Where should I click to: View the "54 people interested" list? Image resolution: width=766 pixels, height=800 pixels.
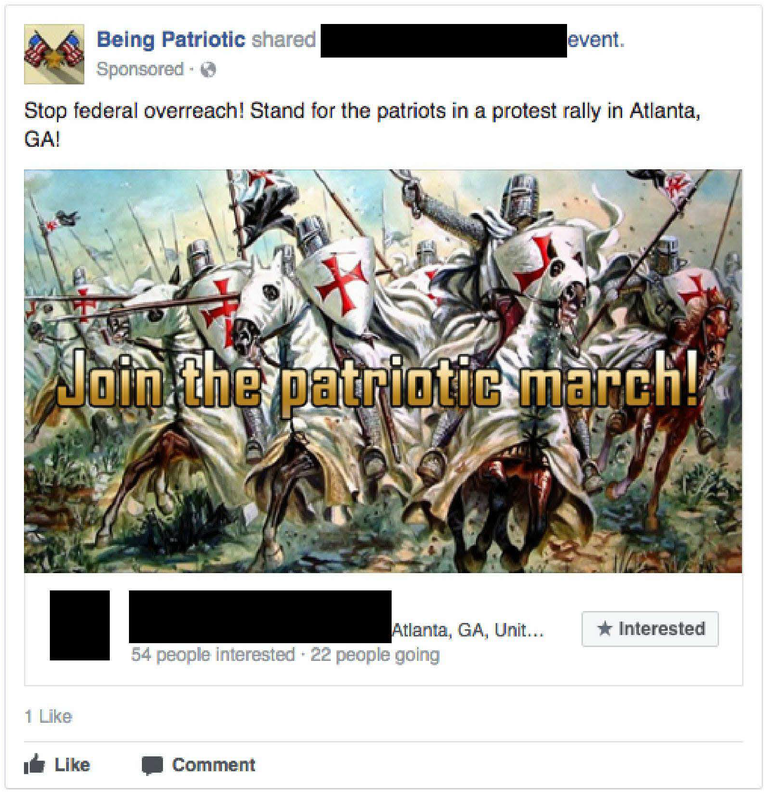tap(213, 655)
